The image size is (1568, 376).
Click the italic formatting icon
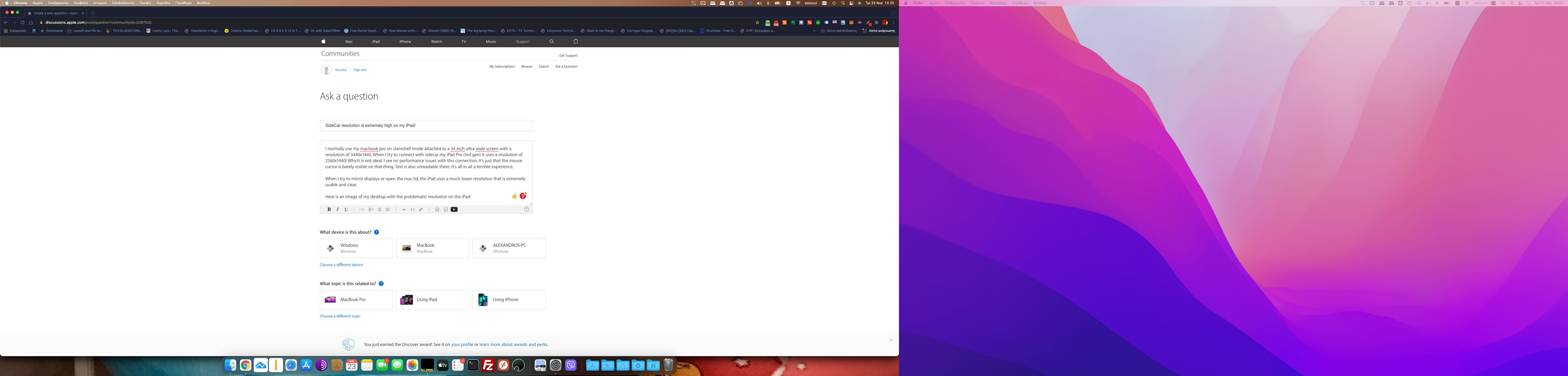click(x=338, y=209)
